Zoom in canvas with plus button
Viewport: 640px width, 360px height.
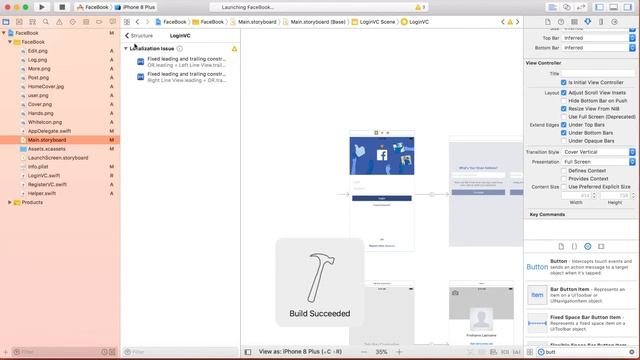399,352
